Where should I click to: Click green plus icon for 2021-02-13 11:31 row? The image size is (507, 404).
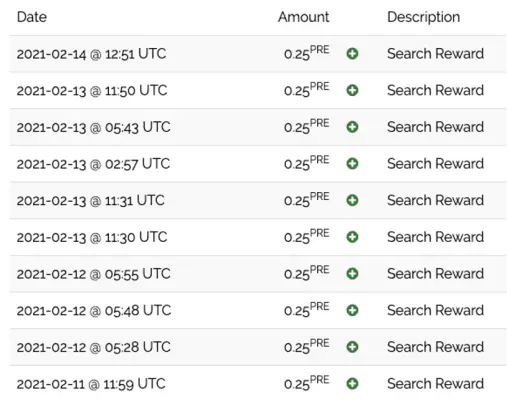(352, 200)
